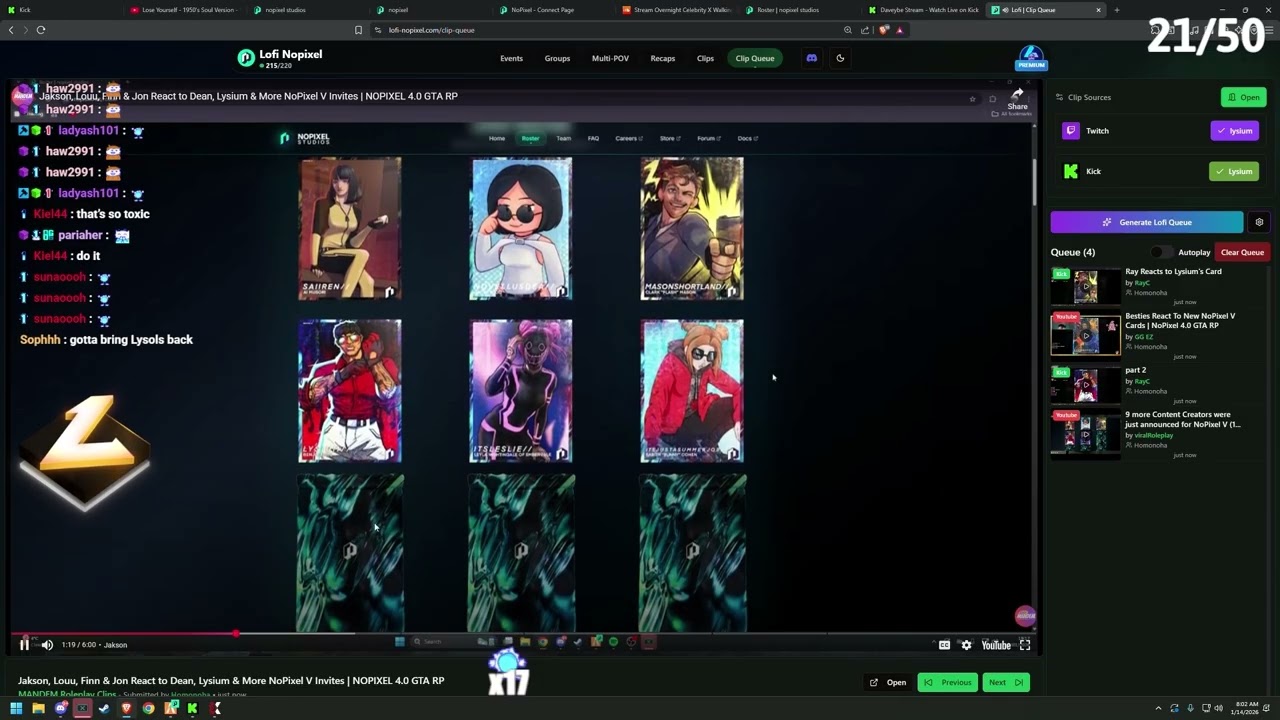The height and width of the screenshot is (720, 1280).
Task: Reload the browser page
Action: click(x=41, y=30)
